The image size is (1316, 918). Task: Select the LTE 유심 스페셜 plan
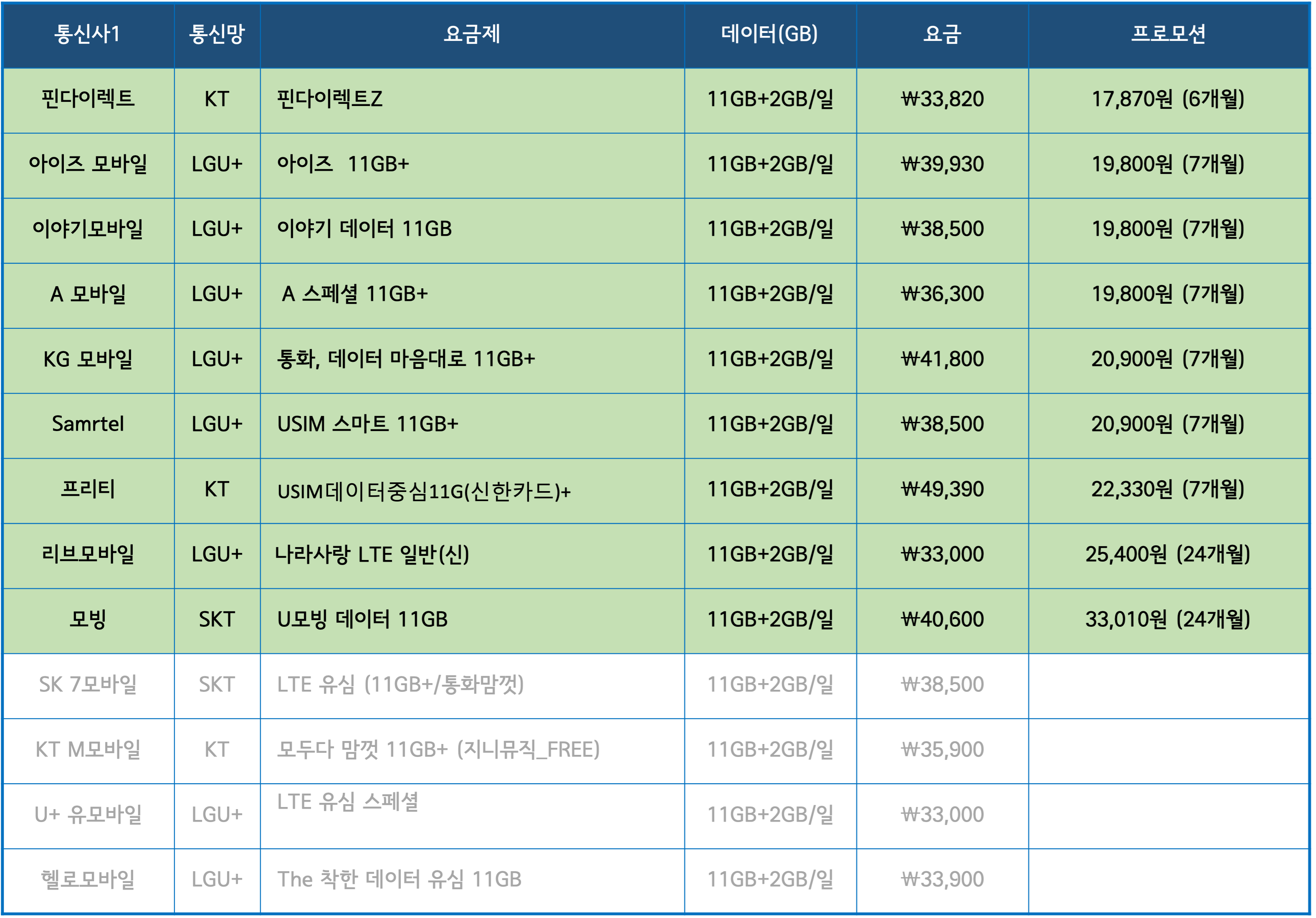[472, 816]
